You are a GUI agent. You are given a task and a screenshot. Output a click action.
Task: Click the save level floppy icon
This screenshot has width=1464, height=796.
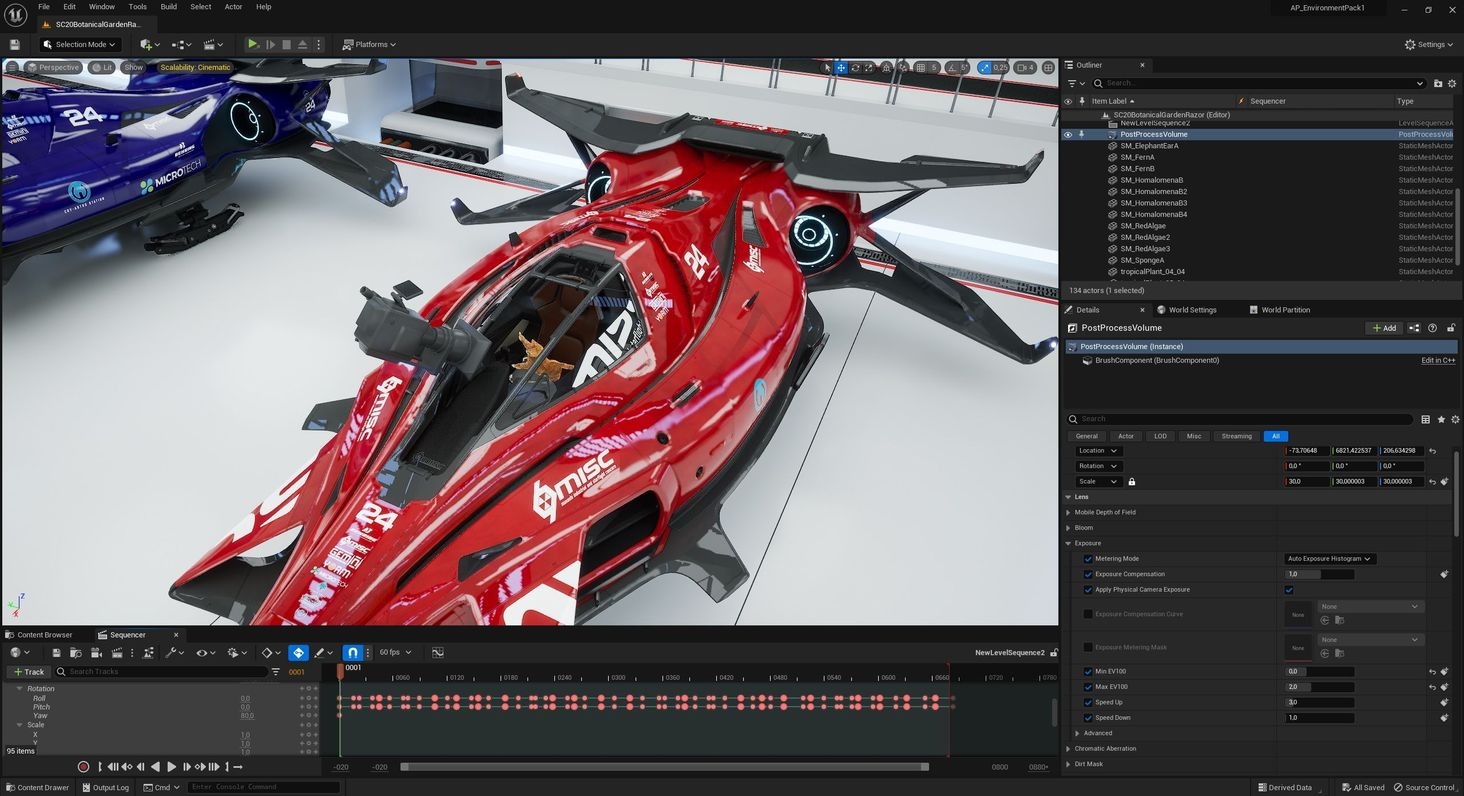[x=14, y=44]
